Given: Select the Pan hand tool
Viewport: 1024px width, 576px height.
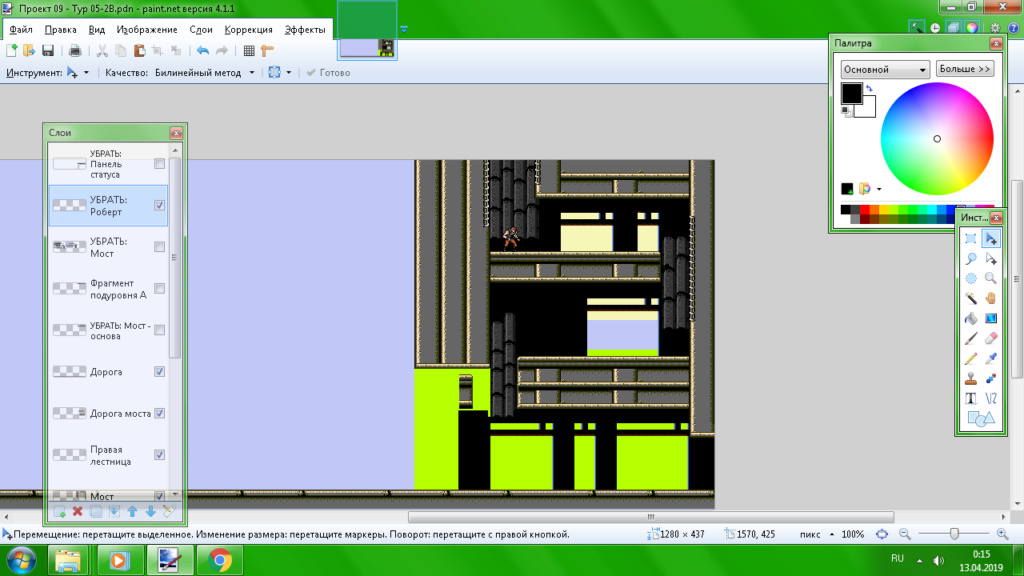Looking at the screenshot, I should [x=991, y=298].
